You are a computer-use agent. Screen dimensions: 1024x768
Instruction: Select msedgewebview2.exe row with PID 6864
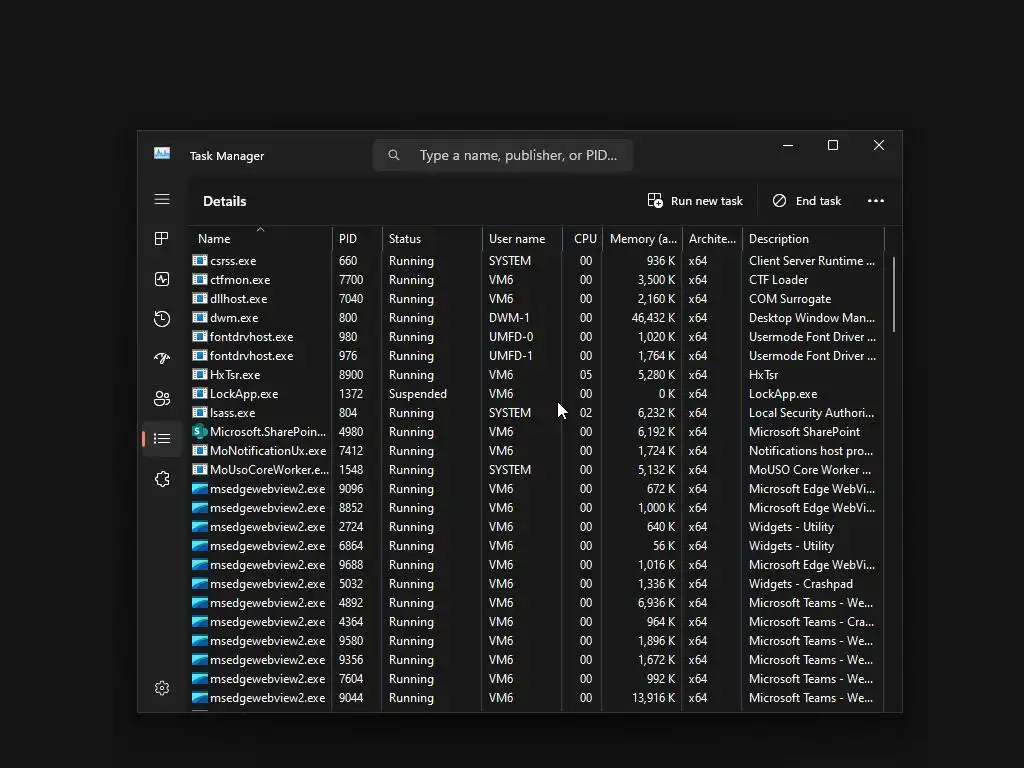tap(537, 545)
